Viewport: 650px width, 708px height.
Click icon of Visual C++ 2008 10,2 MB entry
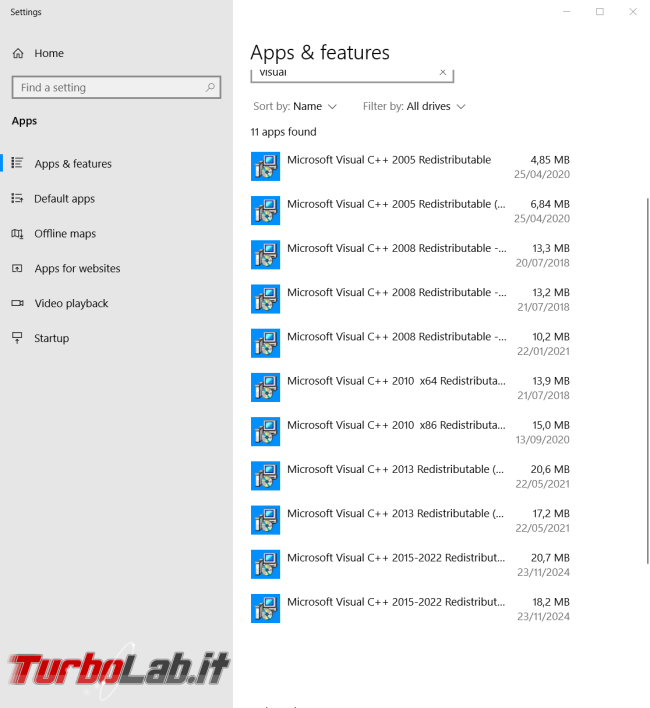coord(265,343)
